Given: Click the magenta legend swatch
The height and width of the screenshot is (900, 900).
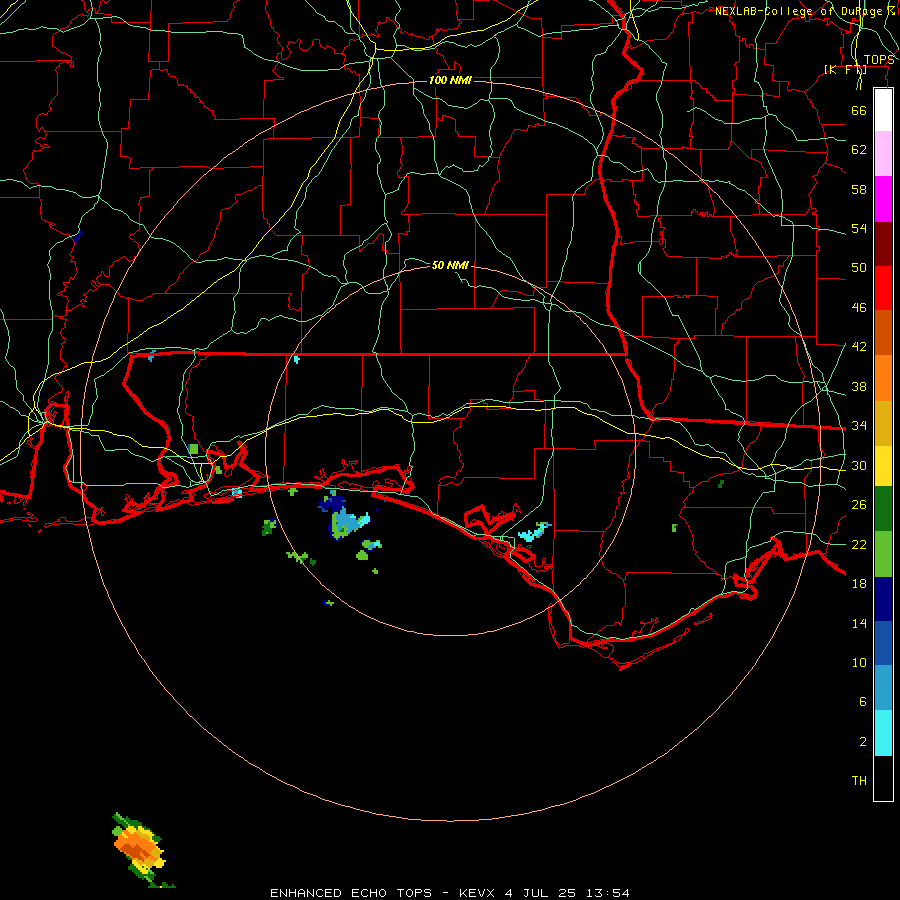Looking at the screenshot, I should pos(883,199).
